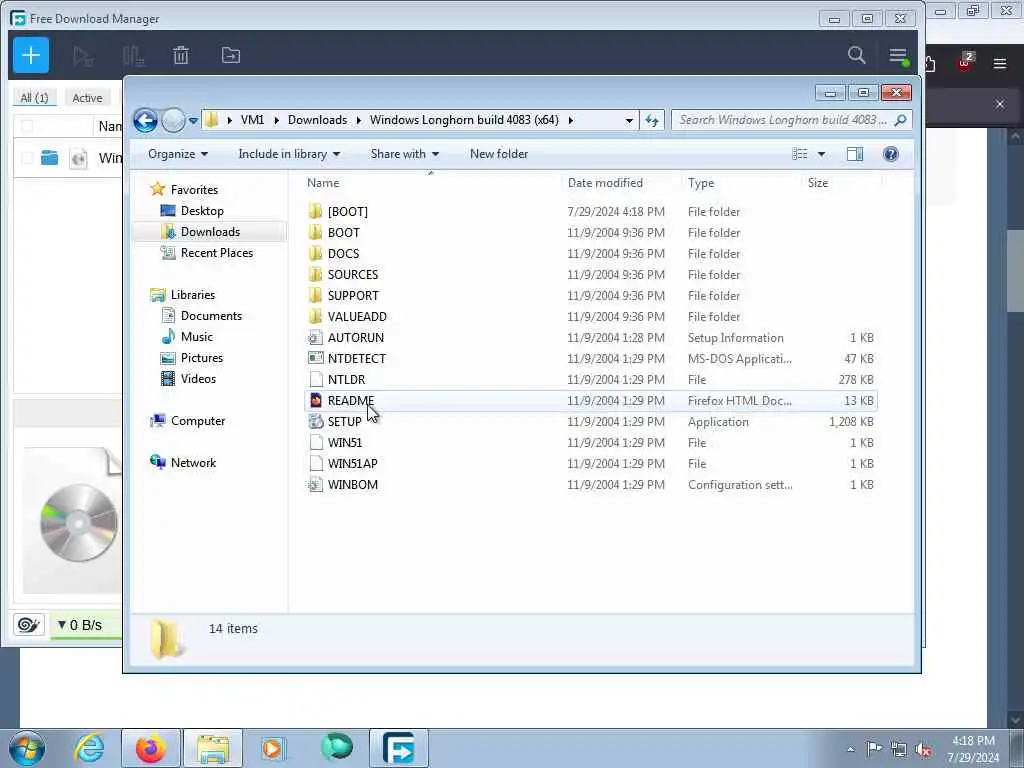Sort by Date modified column
This screenshot has width=1024, height=768.
(x=605, y=183)
